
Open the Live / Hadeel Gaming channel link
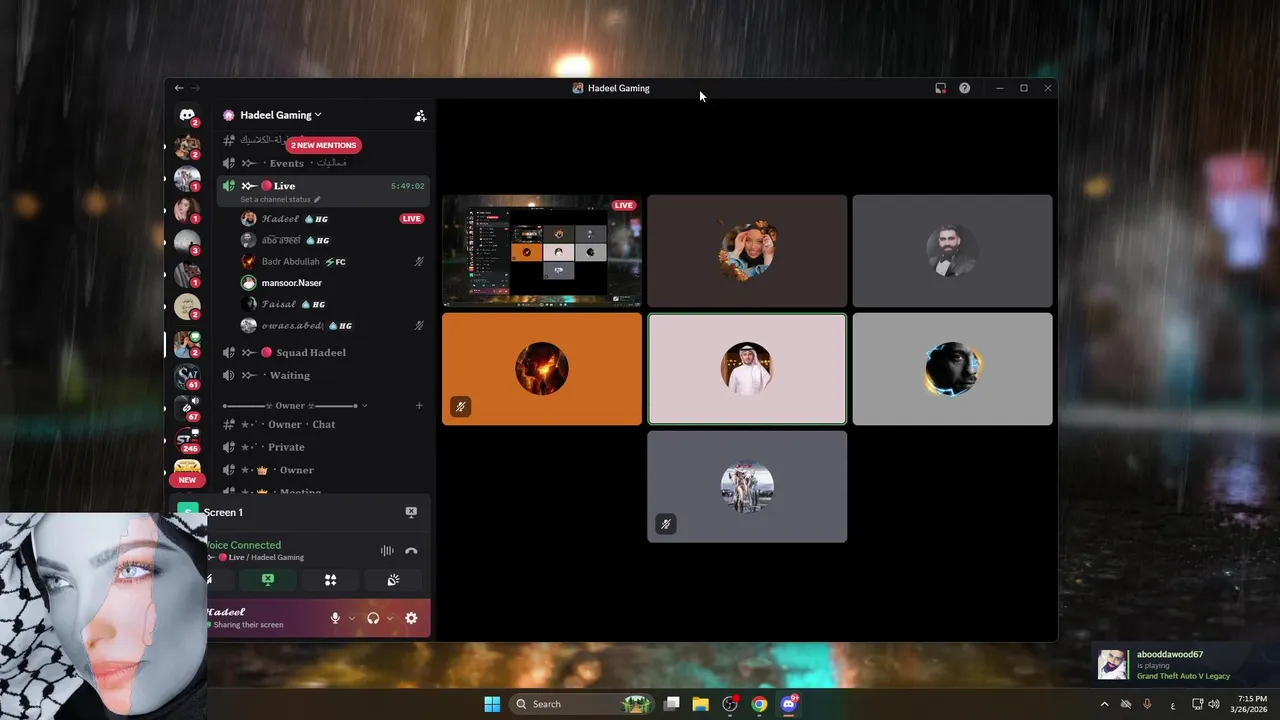click(x=254, y=558)
